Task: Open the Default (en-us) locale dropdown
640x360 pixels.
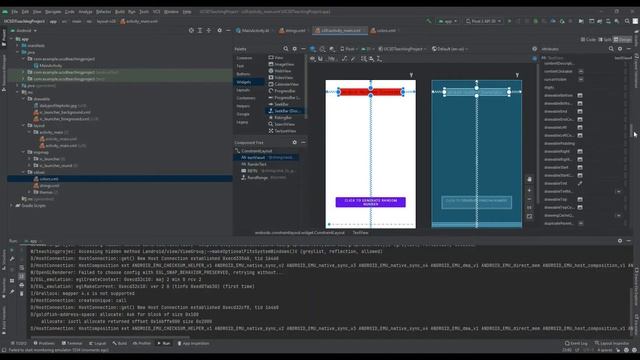Action: (450, 49)
